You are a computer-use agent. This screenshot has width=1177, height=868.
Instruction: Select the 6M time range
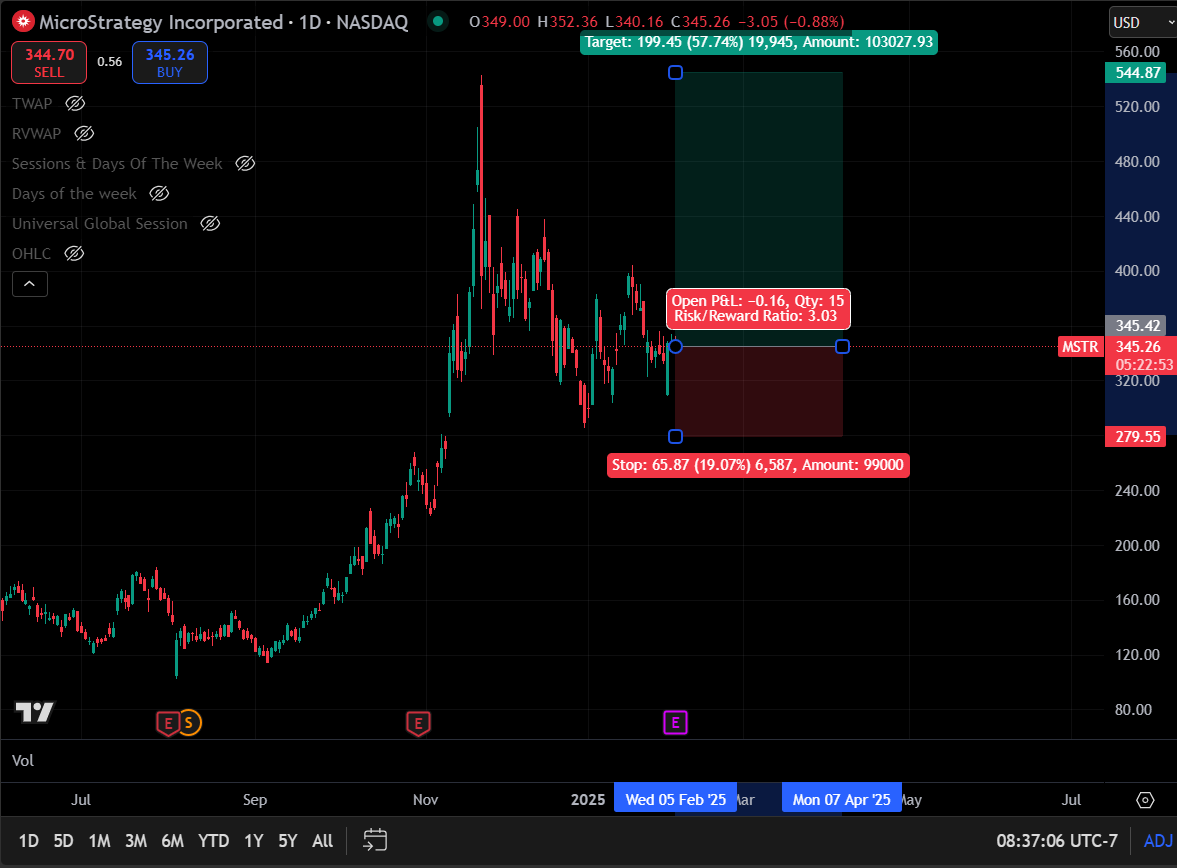173,841
